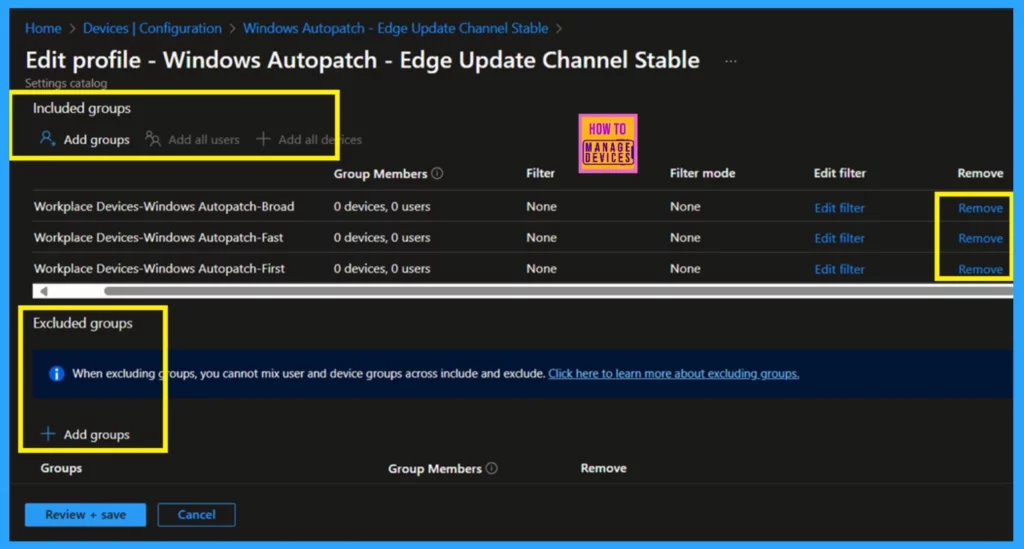
Task: Open Windows Autopatch - Edge Update Channel Stable breadcrumb
Action: [x=396, y=28]
